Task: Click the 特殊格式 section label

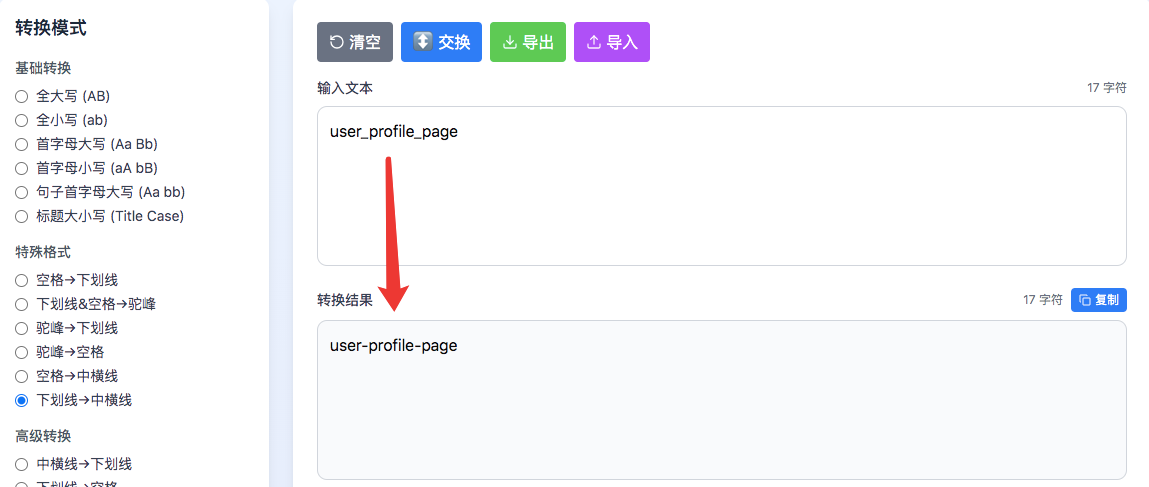Action: click(43, 252)
